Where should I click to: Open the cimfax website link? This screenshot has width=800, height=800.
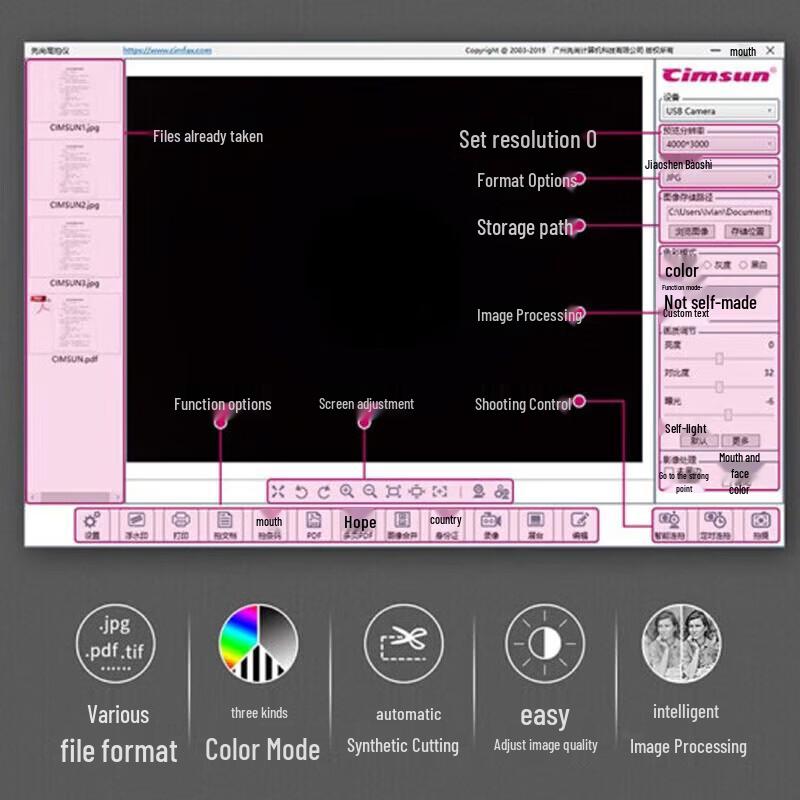click(167, 50)
